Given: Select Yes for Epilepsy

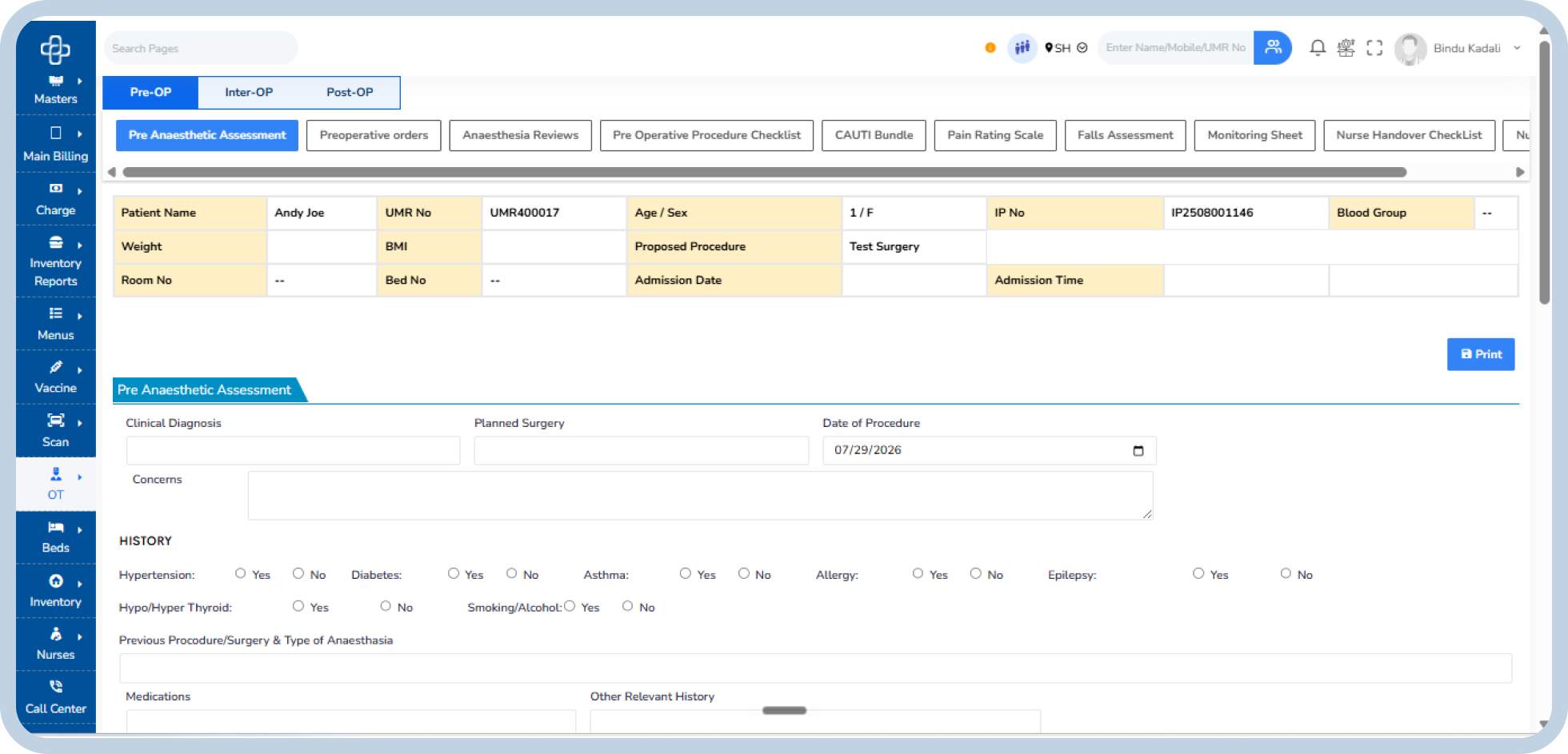Looking at the screenshot, I should (1198, 573).
